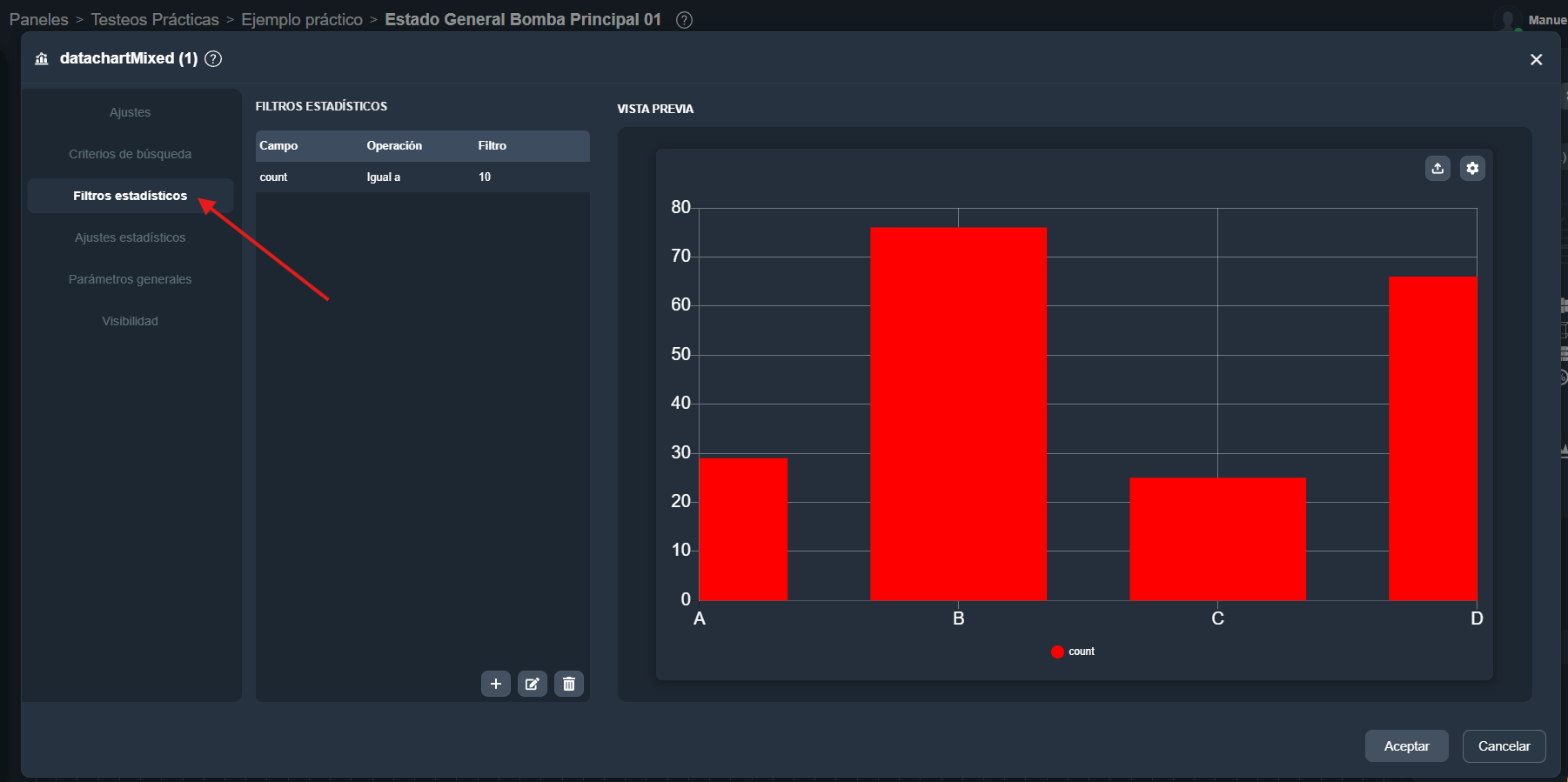This screenshot has height=782, width=1568.
Task: Click help icon next to datachartMixed title
Action: [x=213, y=58]
